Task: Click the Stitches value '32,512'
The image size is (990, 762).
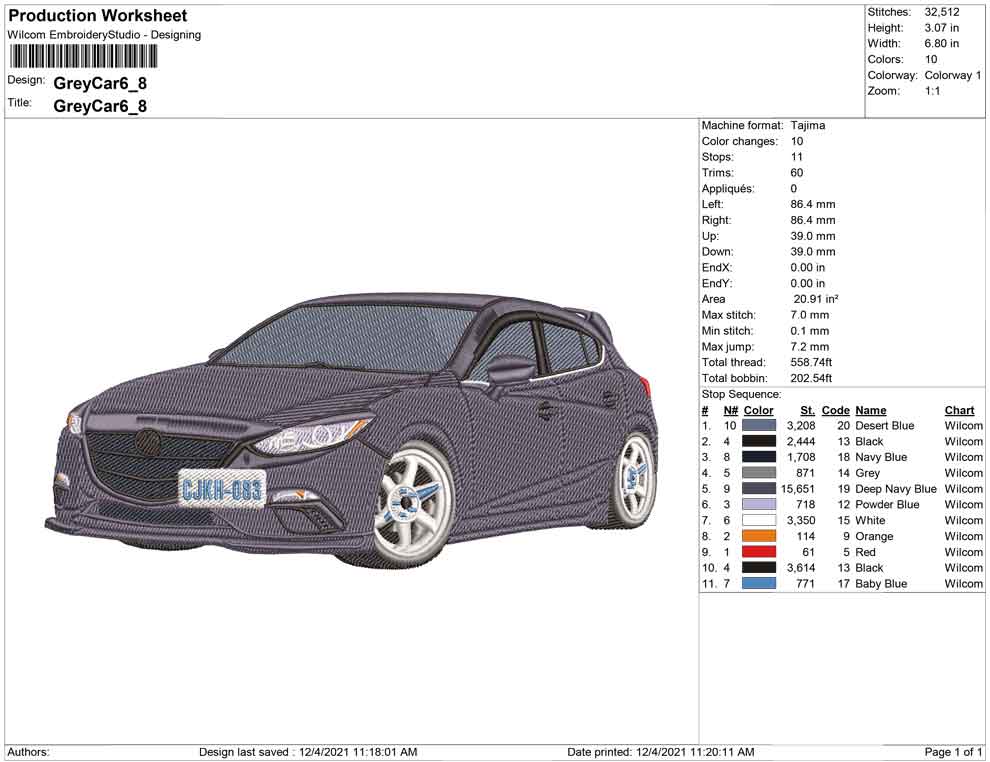Action: (x=942, y=12)
